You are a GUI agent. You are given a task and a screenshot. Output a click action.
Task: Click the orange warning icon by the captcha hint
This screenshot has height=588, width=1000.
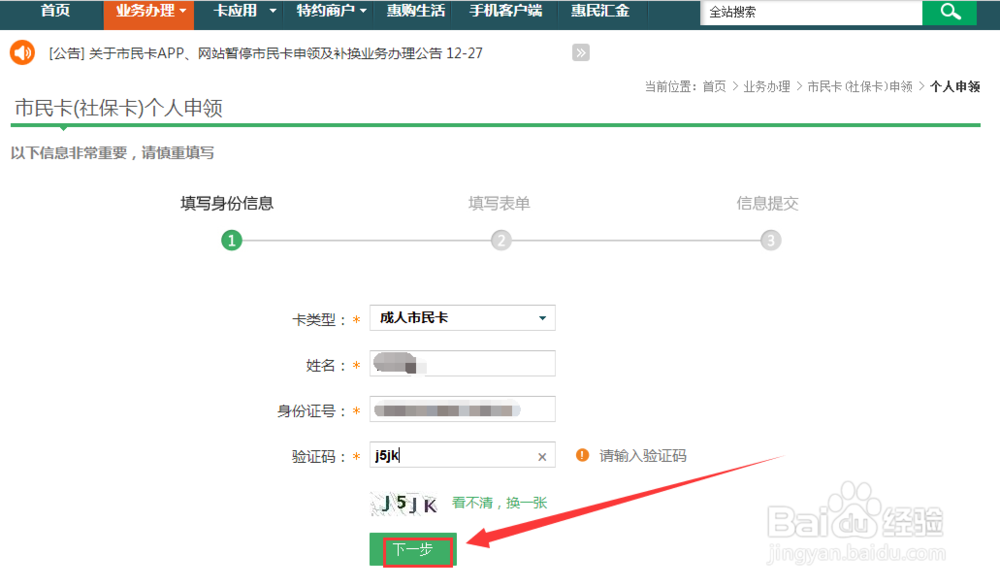(582, 455)
